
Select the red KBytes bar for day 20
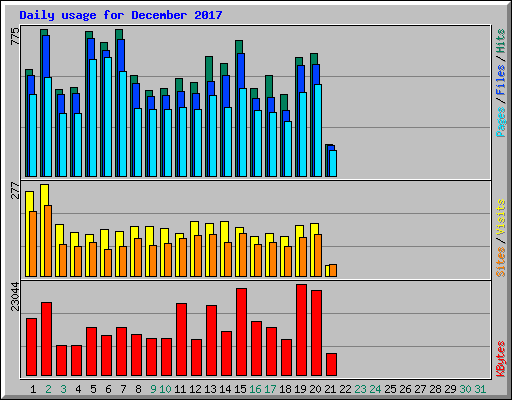point(316,333)
